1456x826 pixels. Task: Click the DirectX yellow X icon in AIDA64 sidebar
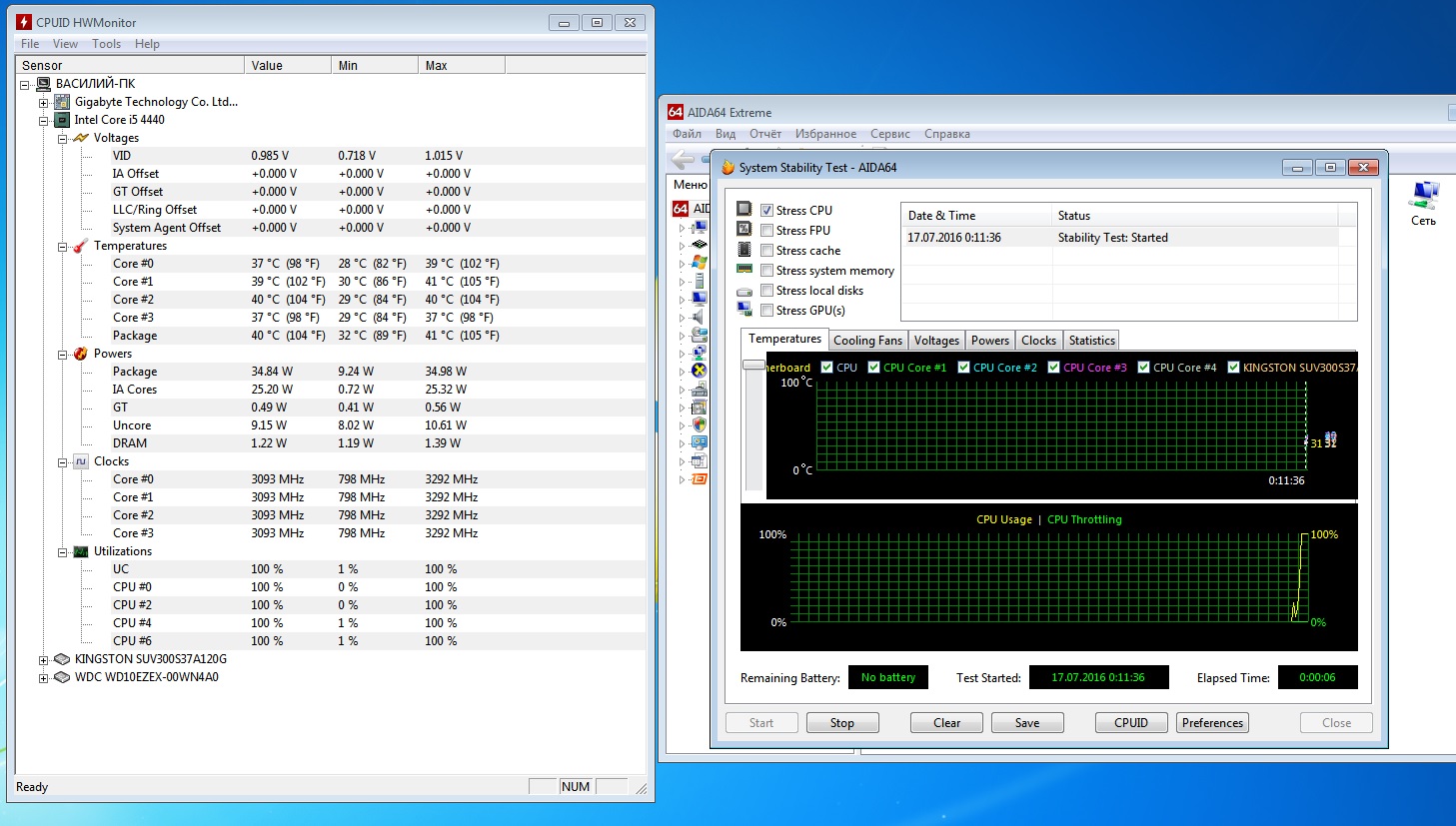pos(700,370)
